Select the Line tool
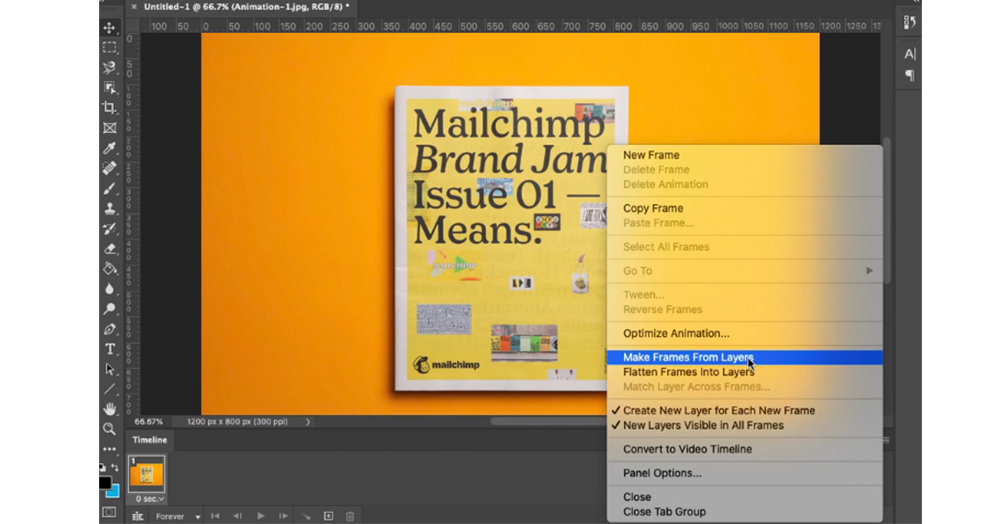Image resolution: width=1000 pixels, height=524 pixels. pos(110,389)
